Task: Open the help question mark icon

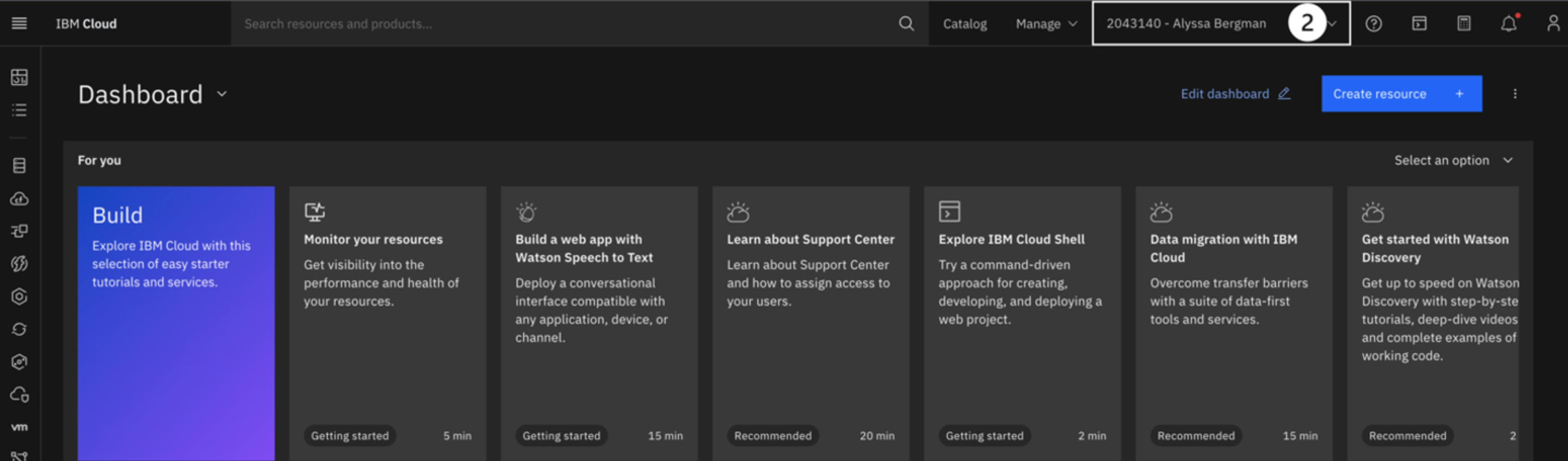Action: point(1373,23)
